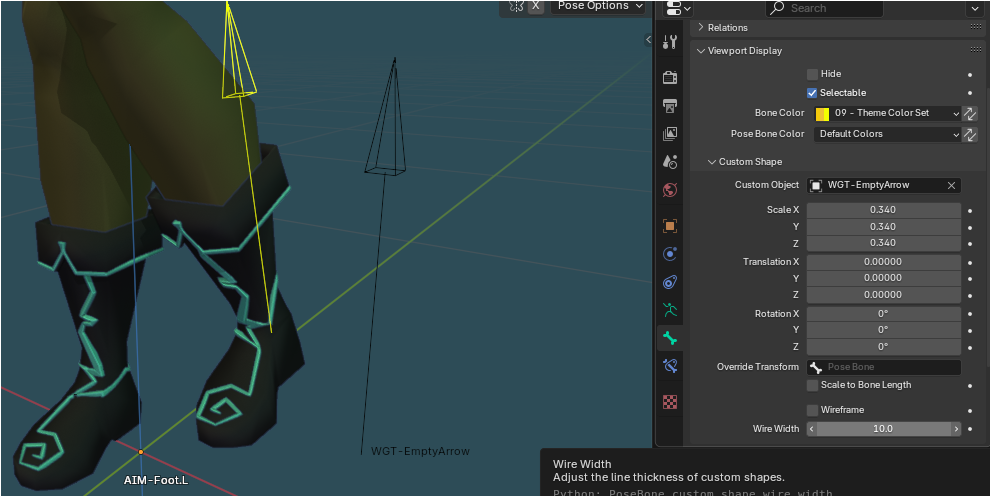Click the object icon in Custom Object field
This screenshot has width=991, height=497.
[816, 185]
